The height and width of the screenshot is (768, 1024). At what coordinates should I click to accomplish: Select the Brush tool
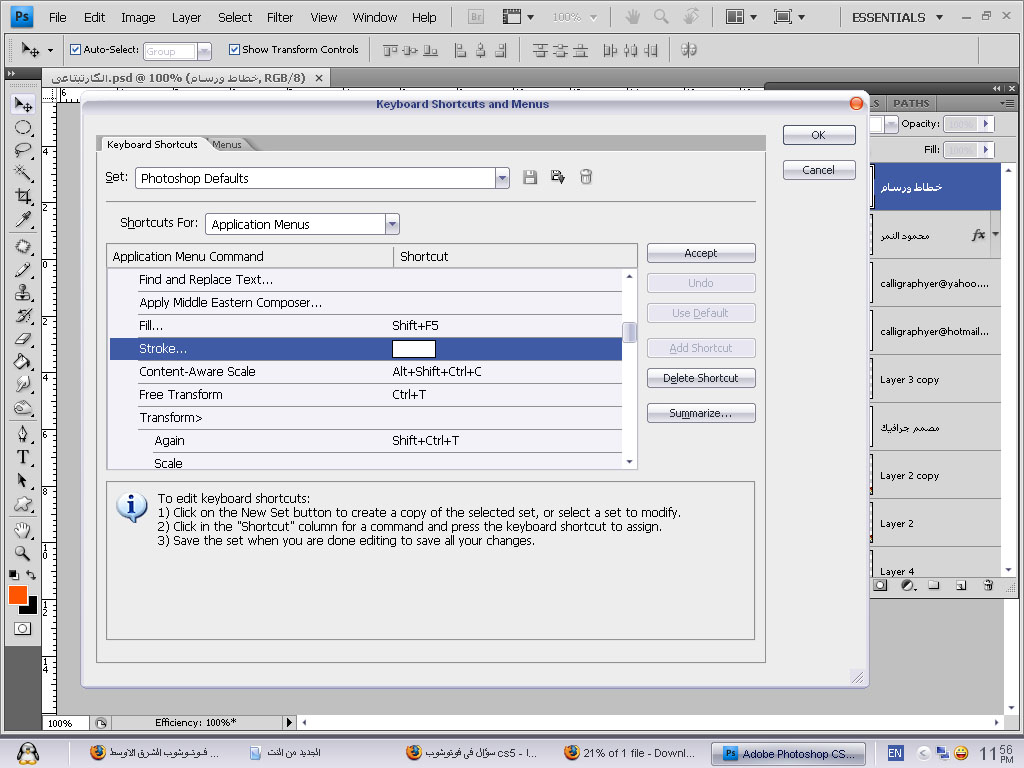click(x=23, y=269)
